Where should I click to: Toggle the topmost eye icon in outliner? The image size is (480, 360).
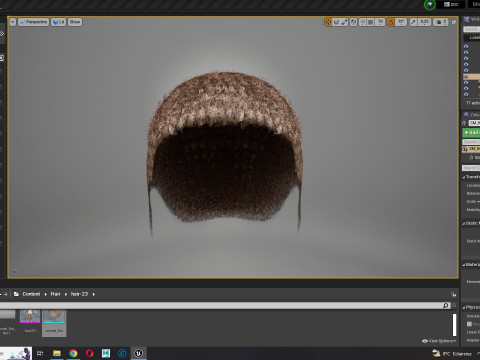pos(466,46)
